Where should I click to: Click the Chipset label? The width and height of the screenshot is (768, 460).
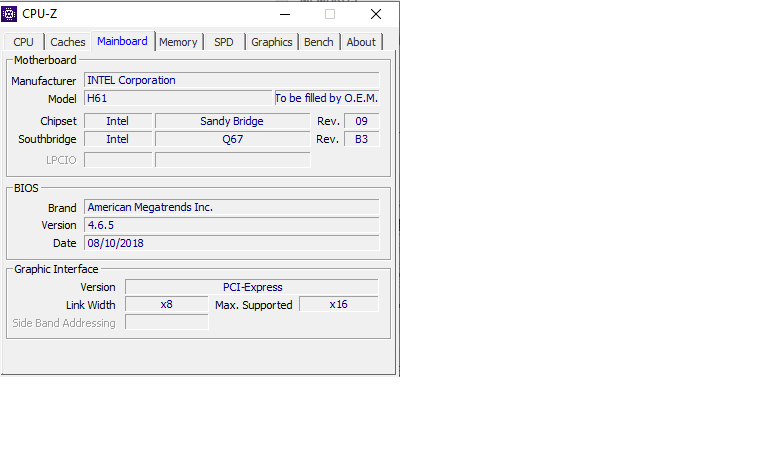point(58,121)
